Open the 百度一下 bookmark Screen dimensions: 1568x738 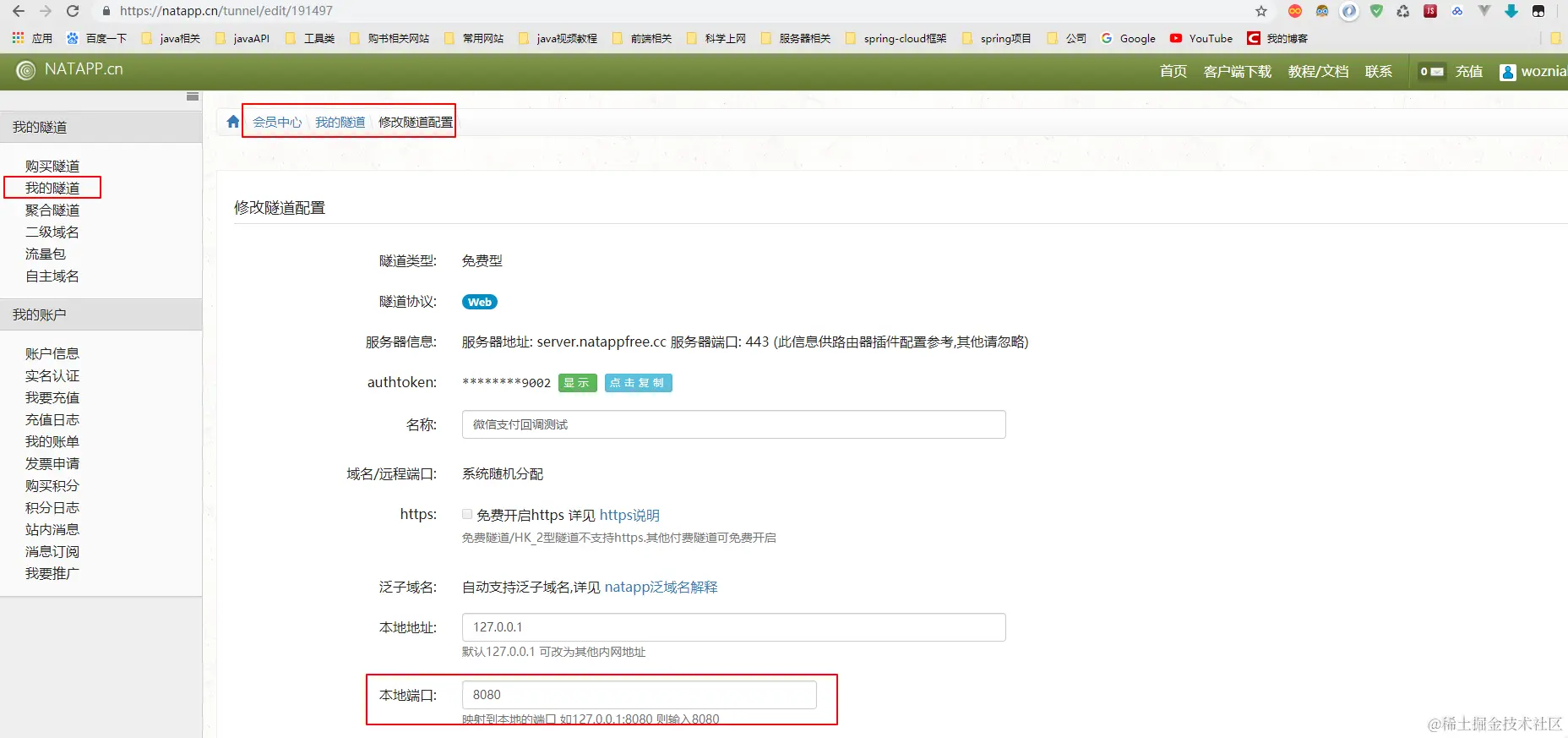coord(96,38)
